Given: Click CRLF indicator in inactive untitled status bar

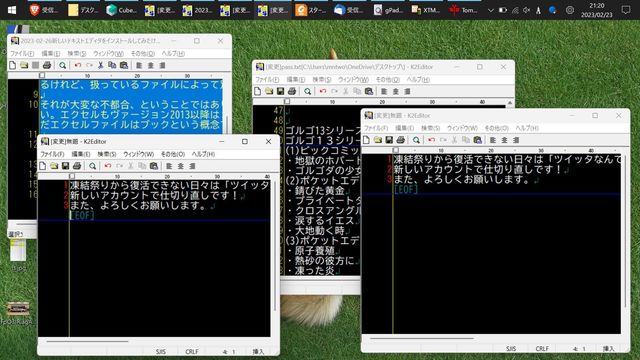Looking at the screenshot, I should 542,348.
